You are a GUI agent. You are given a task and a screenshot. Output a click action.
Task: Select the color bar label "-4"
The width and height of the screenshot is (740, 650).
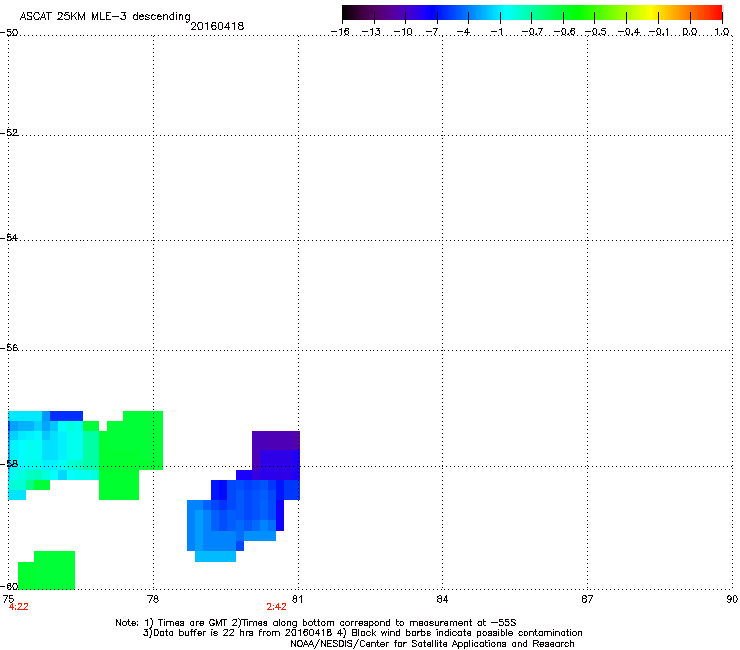point(464,32)
